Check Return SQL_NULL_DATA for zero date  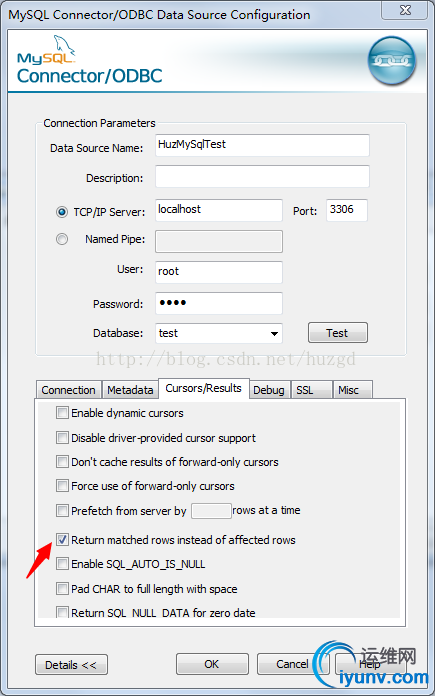pyautogui.click(x=62, y=613)
